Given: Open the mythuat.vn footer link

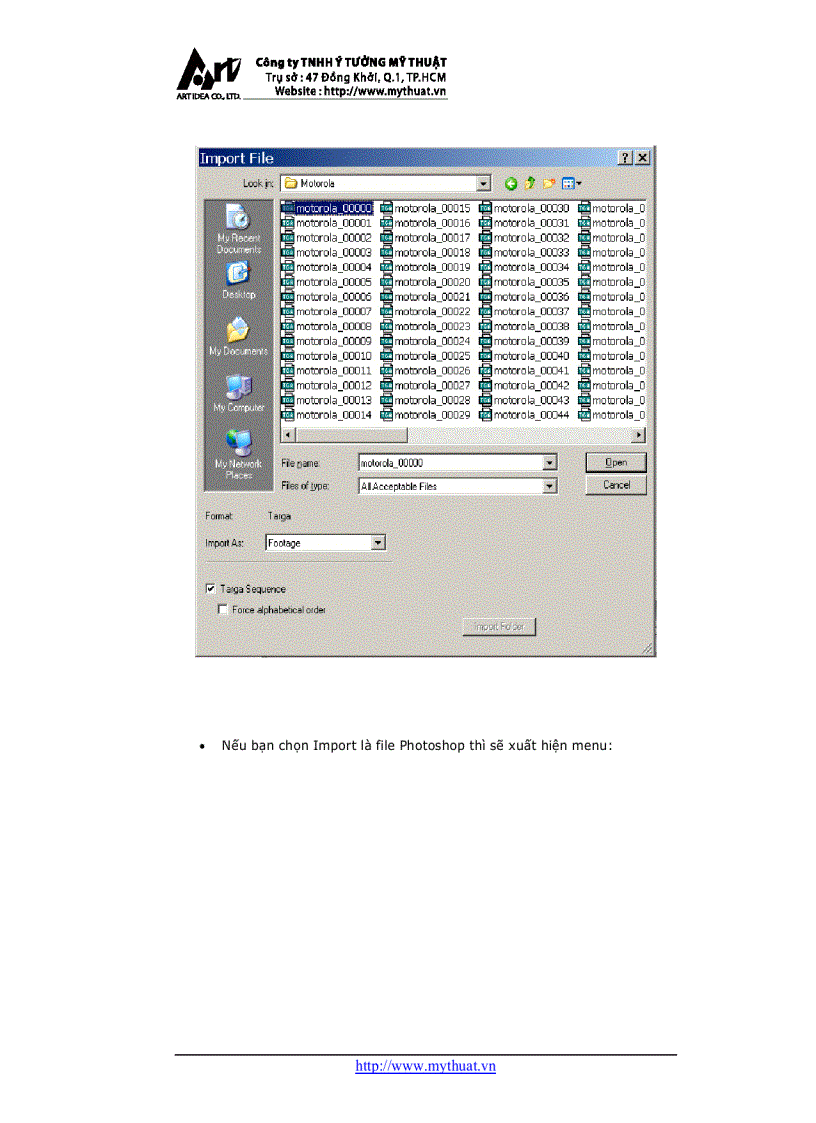Looking at the screenshot, I should pyautogui.click(x=426, y=1066).
